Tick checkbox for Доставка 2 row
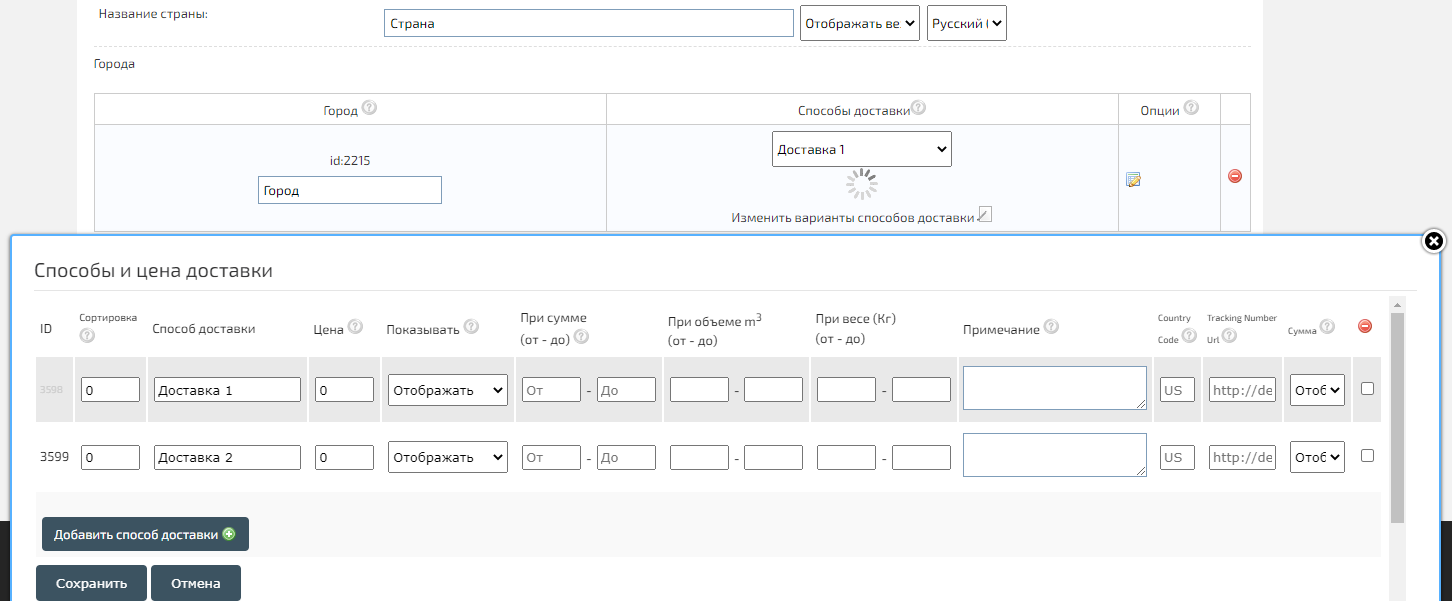 click(1367, 455)
